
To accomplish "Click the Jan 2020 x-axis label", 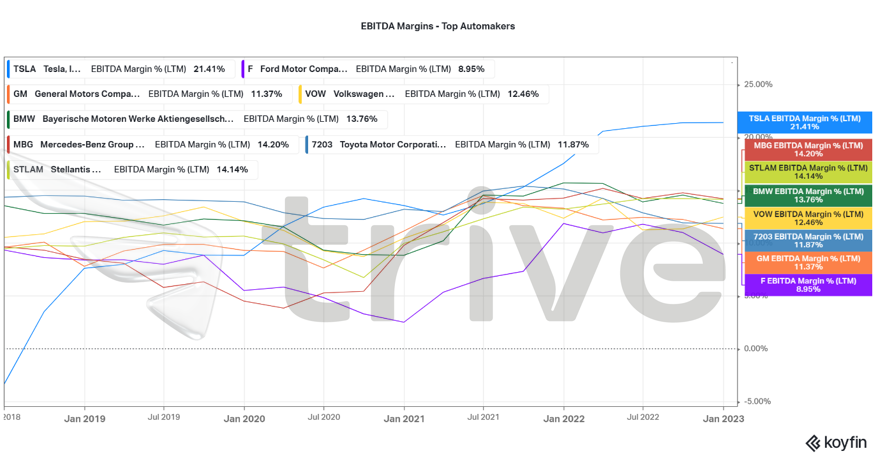I will (244, 419).
